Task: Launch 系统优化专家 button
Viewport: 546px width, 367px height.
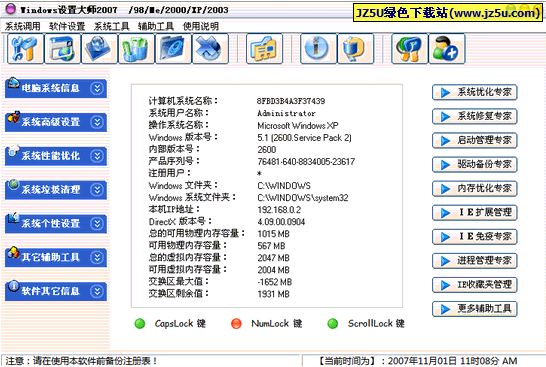Action: (x=475, y=92)
